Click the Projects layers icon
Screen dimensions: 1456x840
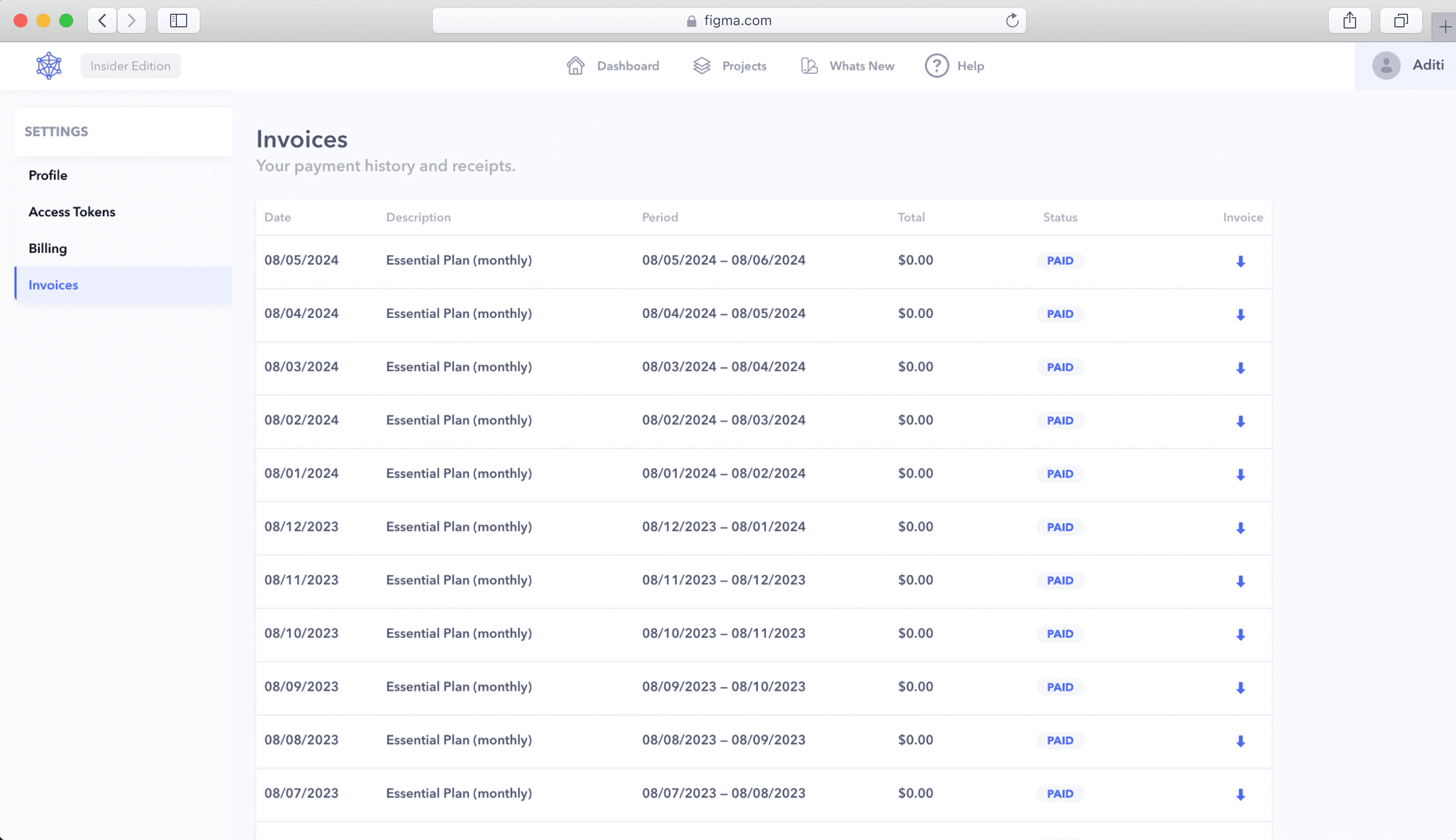(701, 66)
